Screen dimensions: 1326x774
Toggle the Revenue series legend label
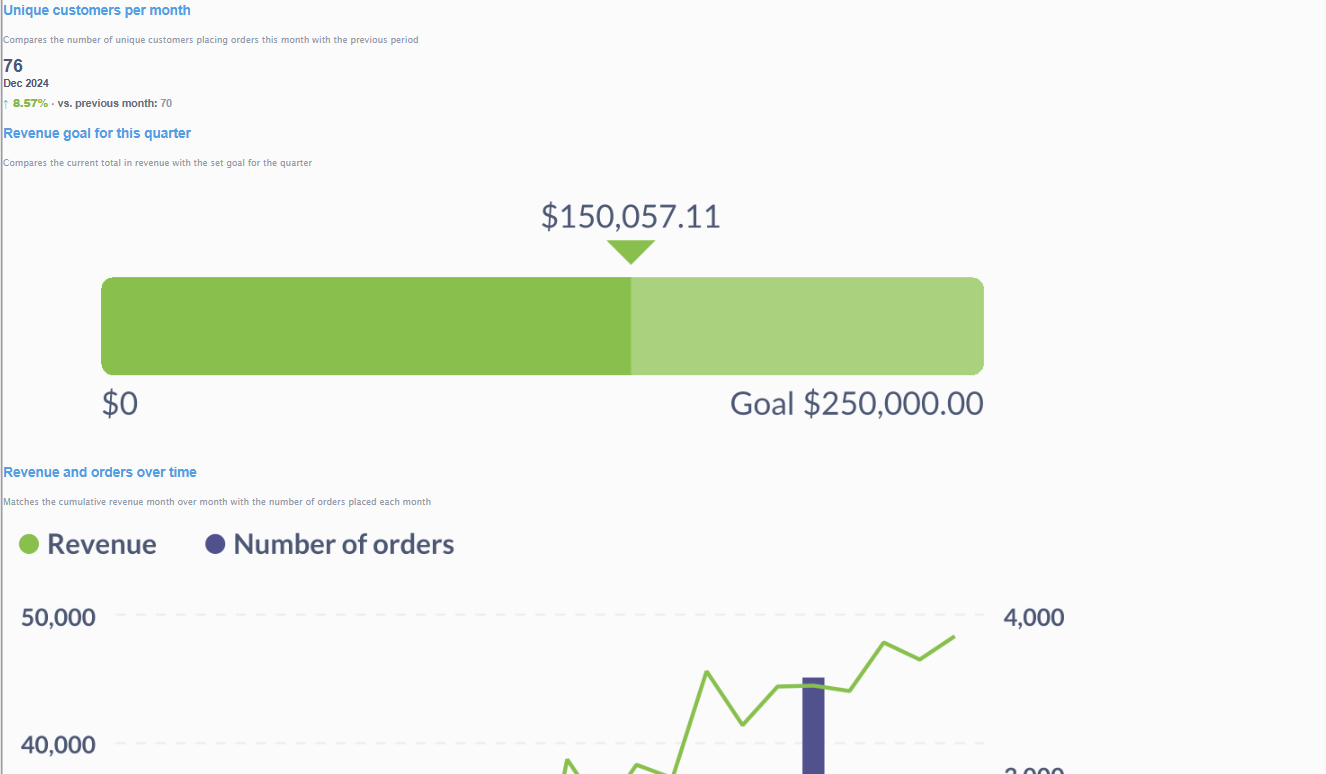[102, 544]
